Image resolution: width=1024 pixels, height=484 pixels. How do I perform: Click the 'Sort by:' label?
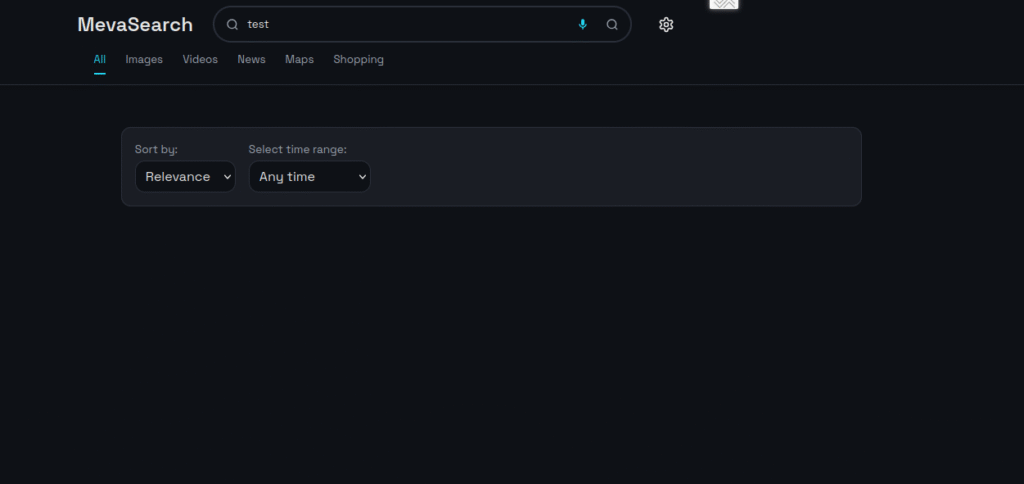click(156, 149)
